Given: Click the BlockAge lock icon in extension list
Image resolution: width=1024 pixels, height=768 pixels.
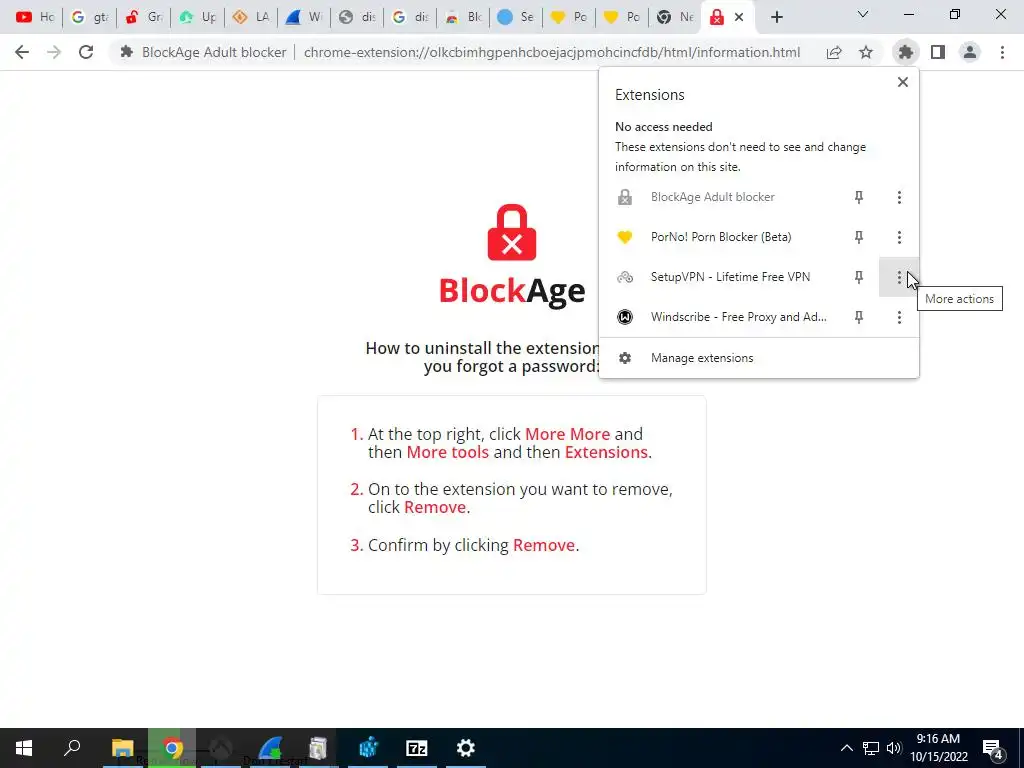Looking at the screenshot, I should (625, 197).
